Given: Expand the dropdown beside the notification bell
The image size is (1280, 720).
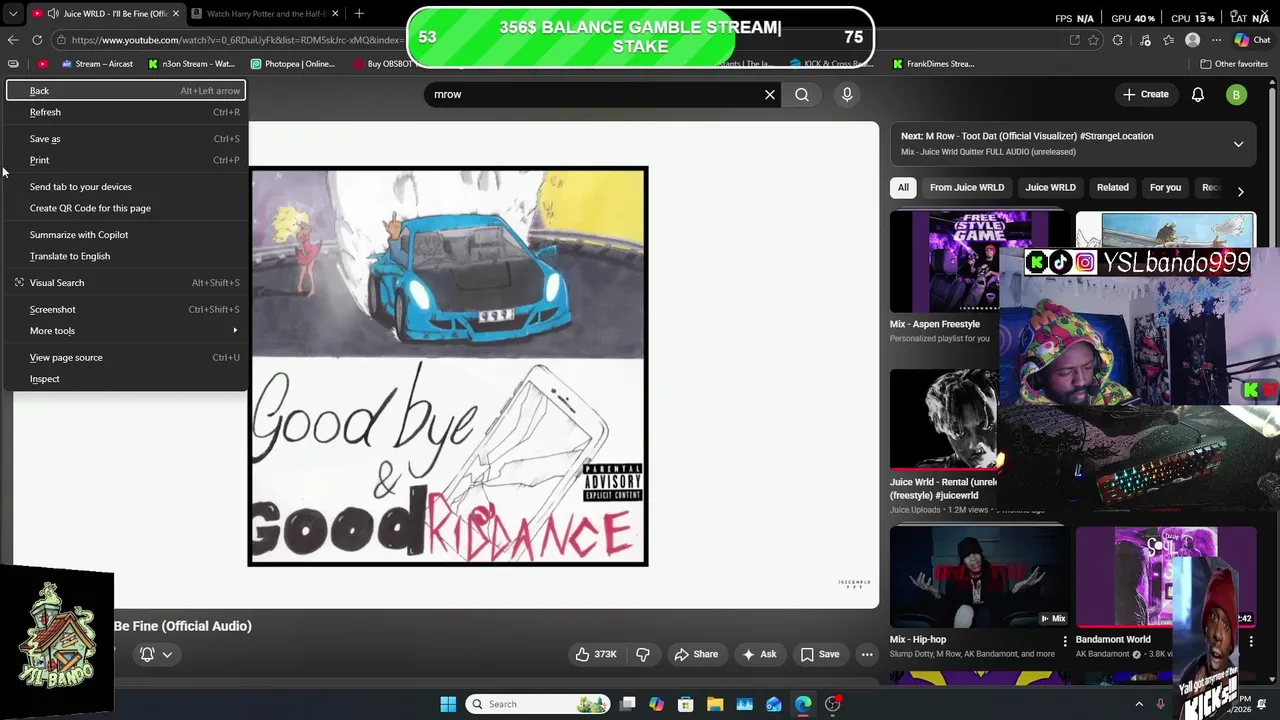Looking at the screenshot, I should coord(167,655).
